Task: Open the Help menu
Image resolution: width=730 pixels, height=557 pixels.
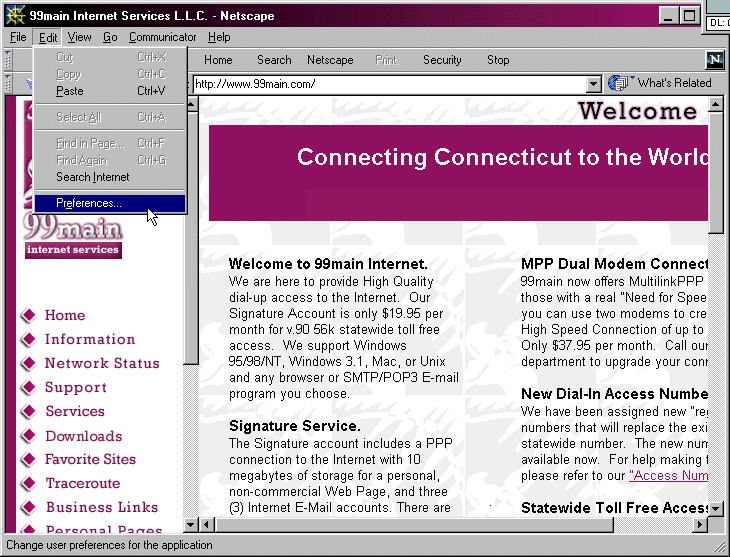Action: pos(219,37)
